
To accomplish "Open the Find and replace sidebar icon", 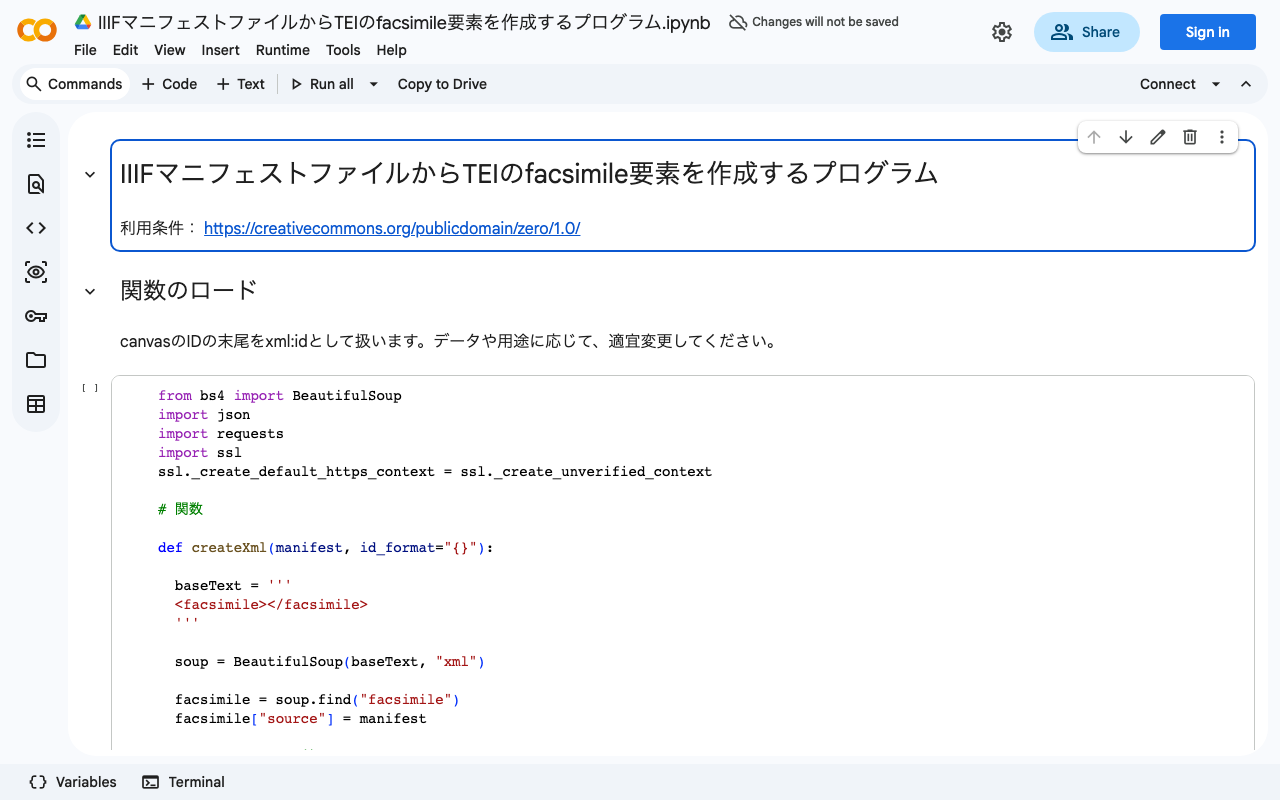I will (36, 184).
